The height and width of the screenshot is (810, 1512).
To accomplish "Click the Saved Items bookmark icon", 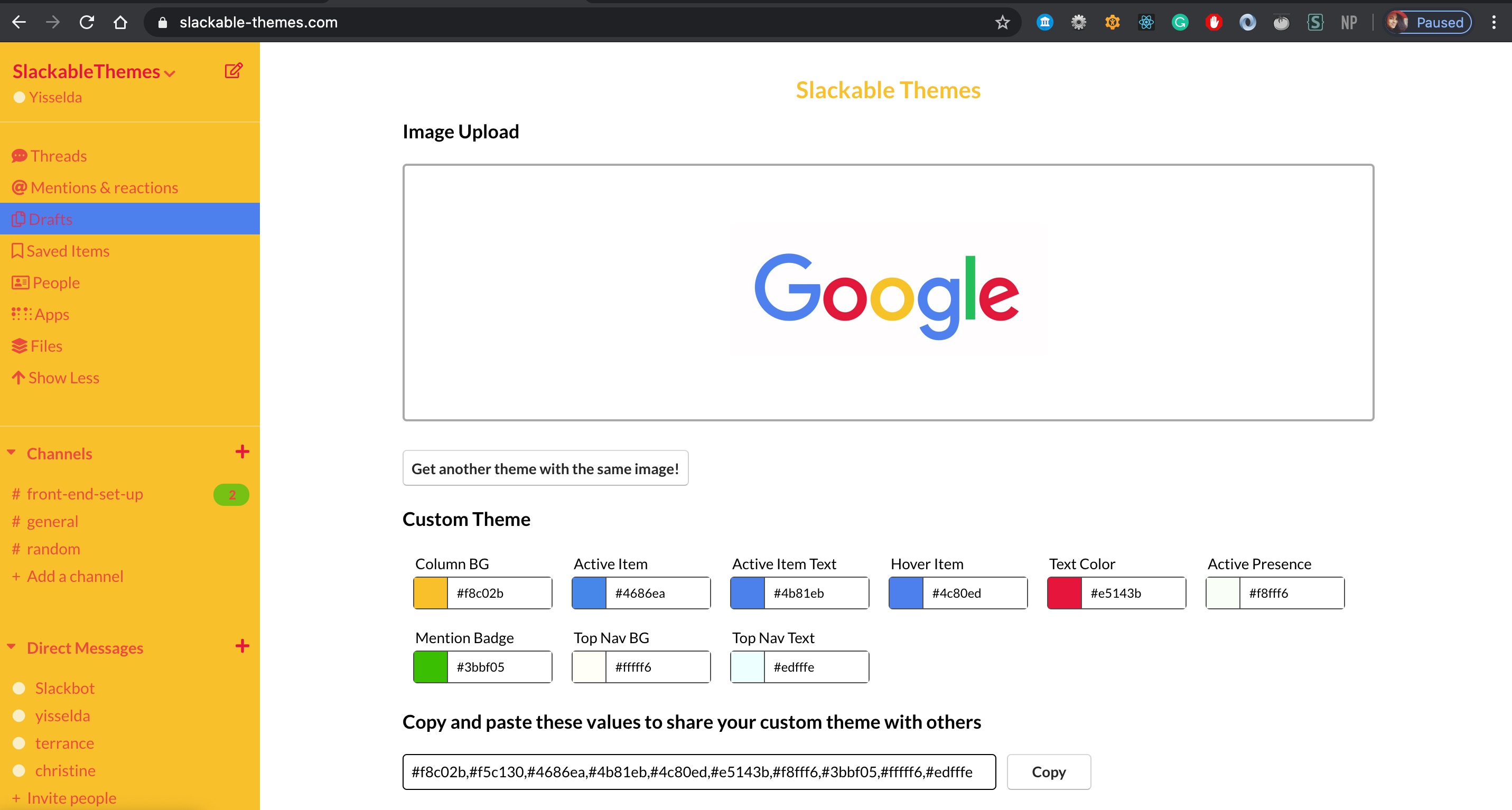I will point(17,251).
